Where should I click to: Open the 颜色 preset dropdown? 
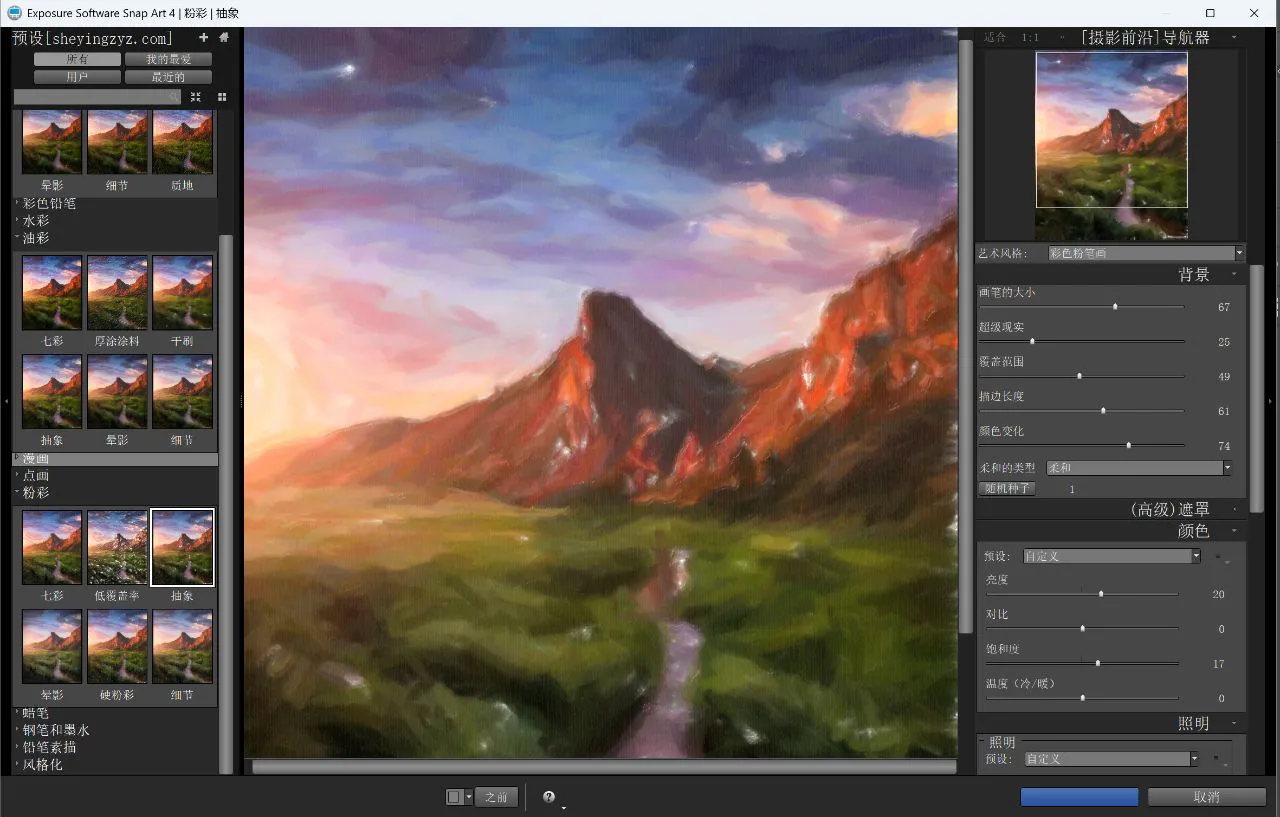point(1112,556)
